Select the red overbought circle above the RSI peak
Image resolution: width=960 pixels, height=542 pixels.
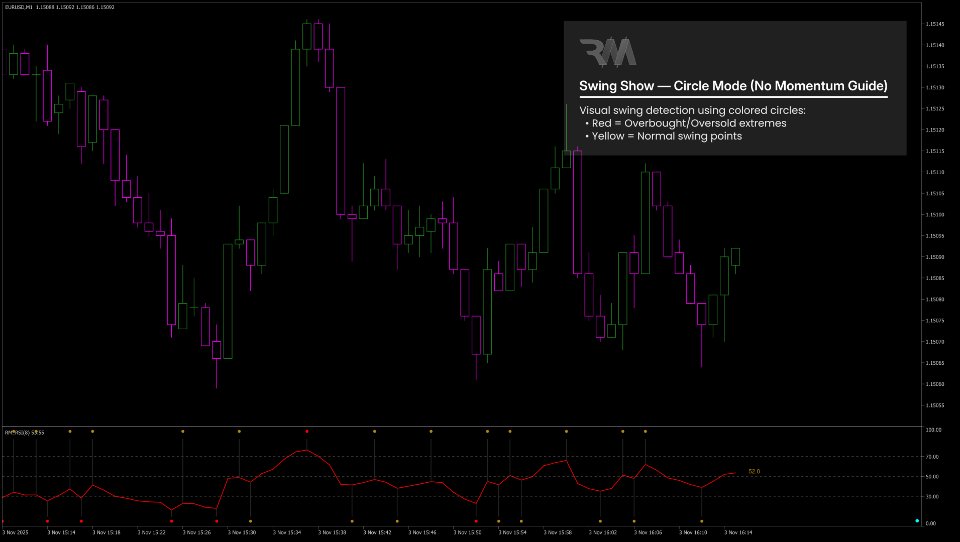click(x=307, y=432)
